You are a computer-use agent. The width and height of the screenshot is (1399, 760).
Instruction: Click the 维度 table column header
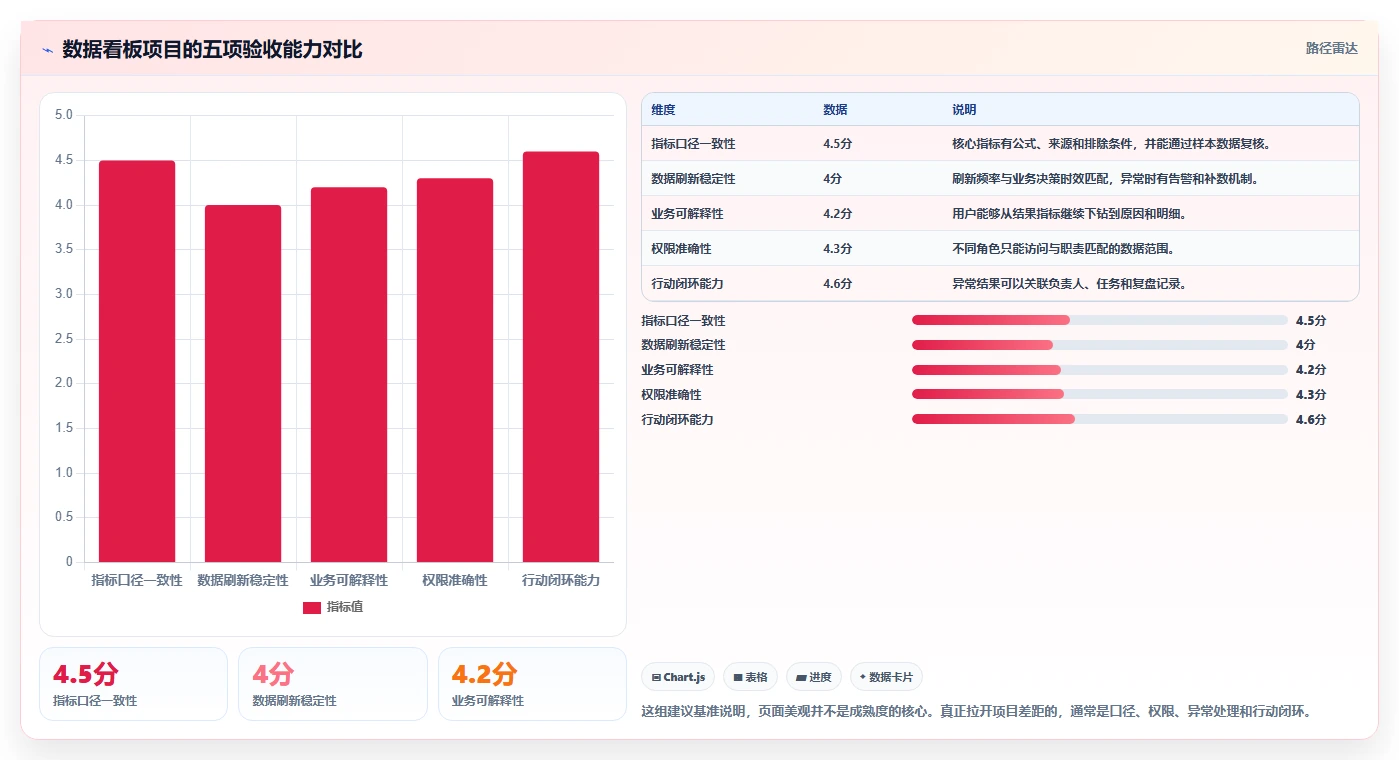(x=663, y=110)
